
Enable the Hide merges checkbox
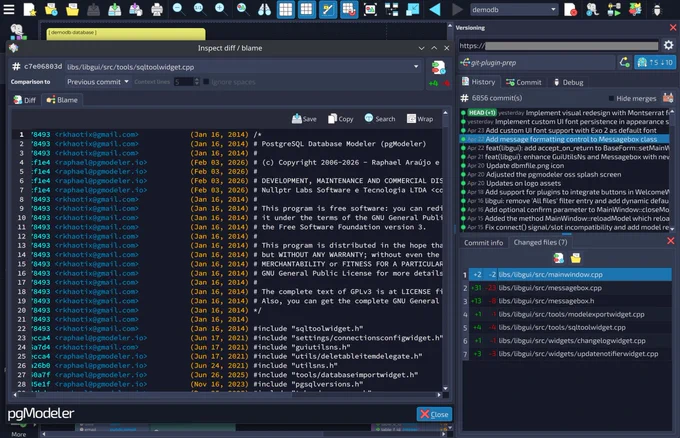tap(611, 98)
